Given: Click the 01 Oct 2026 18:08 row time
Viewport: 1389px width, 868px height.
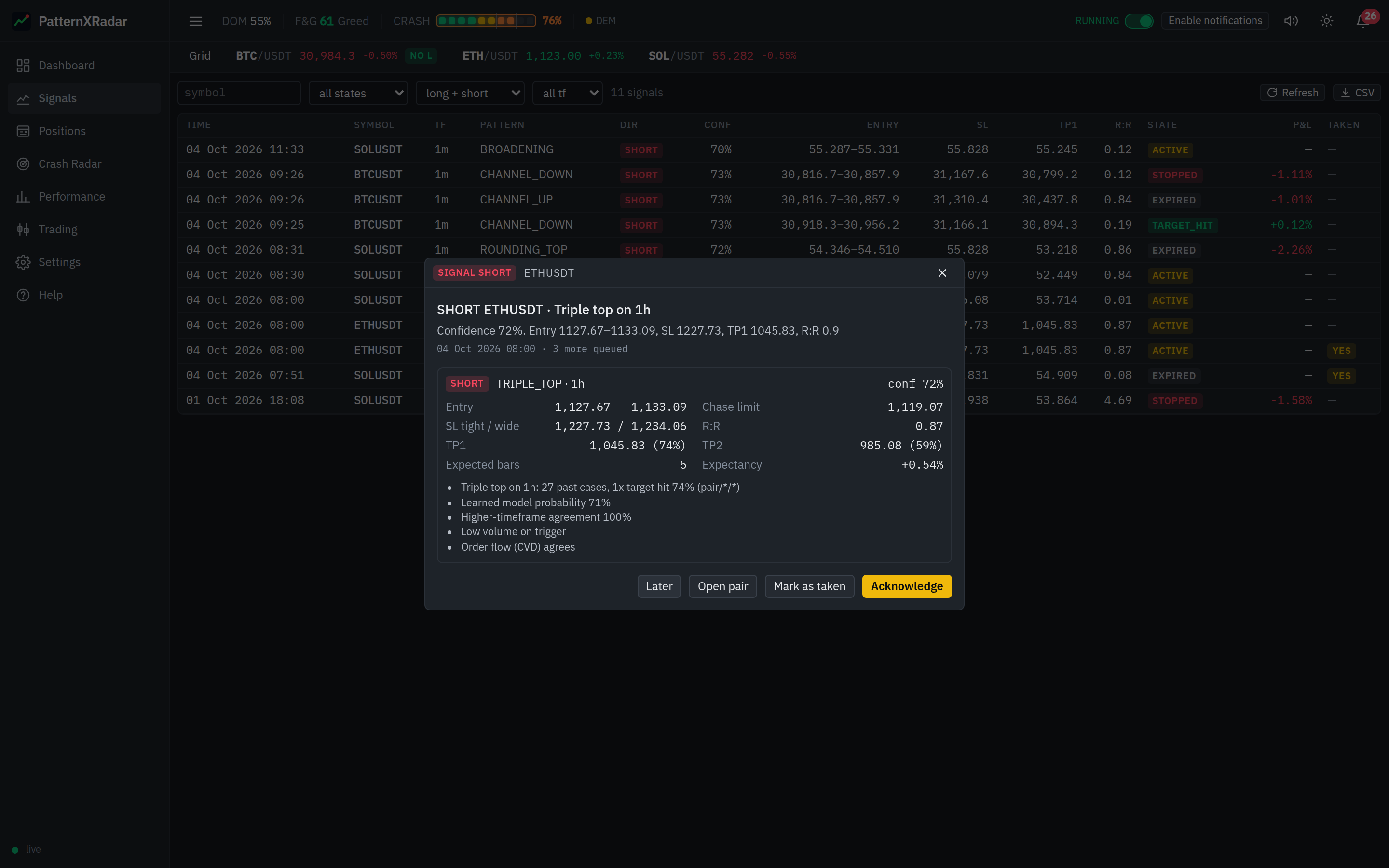Looking at the screenshot, I should pos(245,400).
